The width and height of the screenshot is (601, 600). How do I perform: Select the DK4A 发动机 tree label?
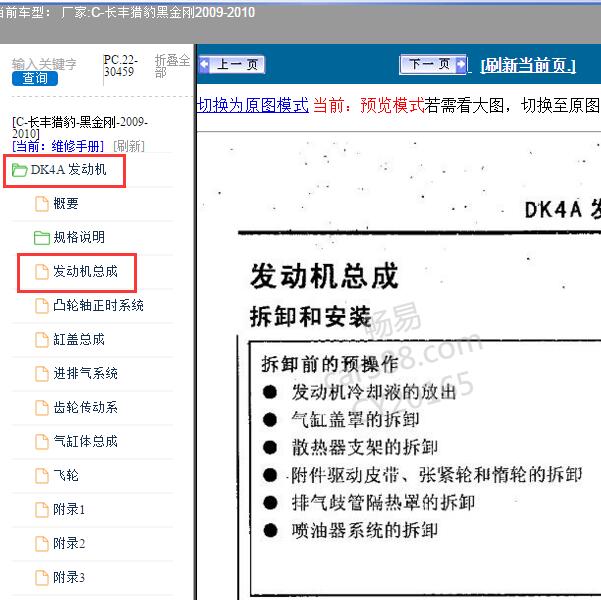[68, 169]
